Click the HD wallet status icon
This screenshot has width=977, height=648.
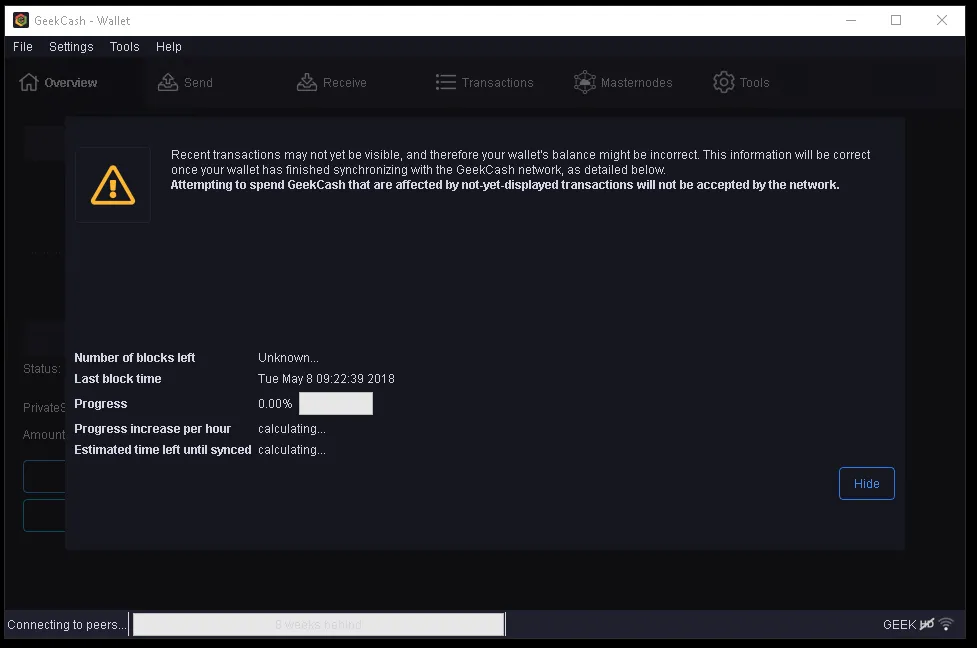[927, 624]
